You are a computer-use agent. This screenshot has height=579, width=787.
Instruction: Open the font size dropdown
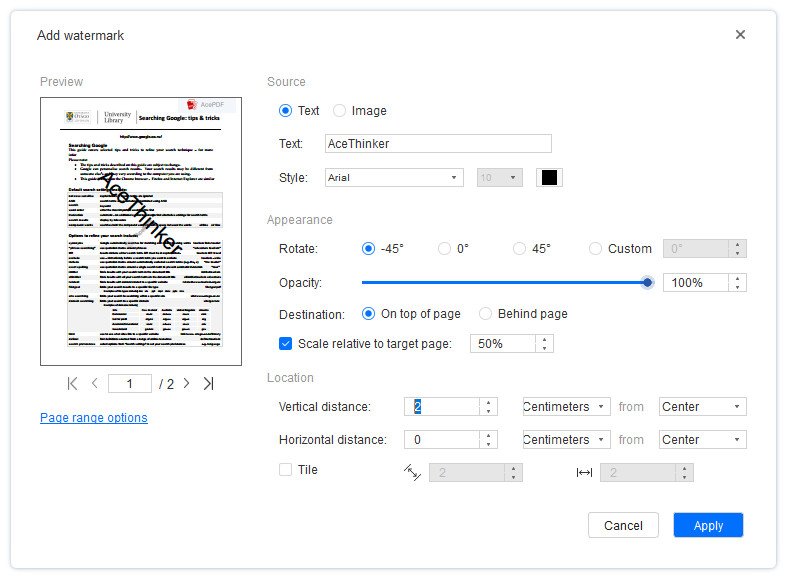click(499, 178)
